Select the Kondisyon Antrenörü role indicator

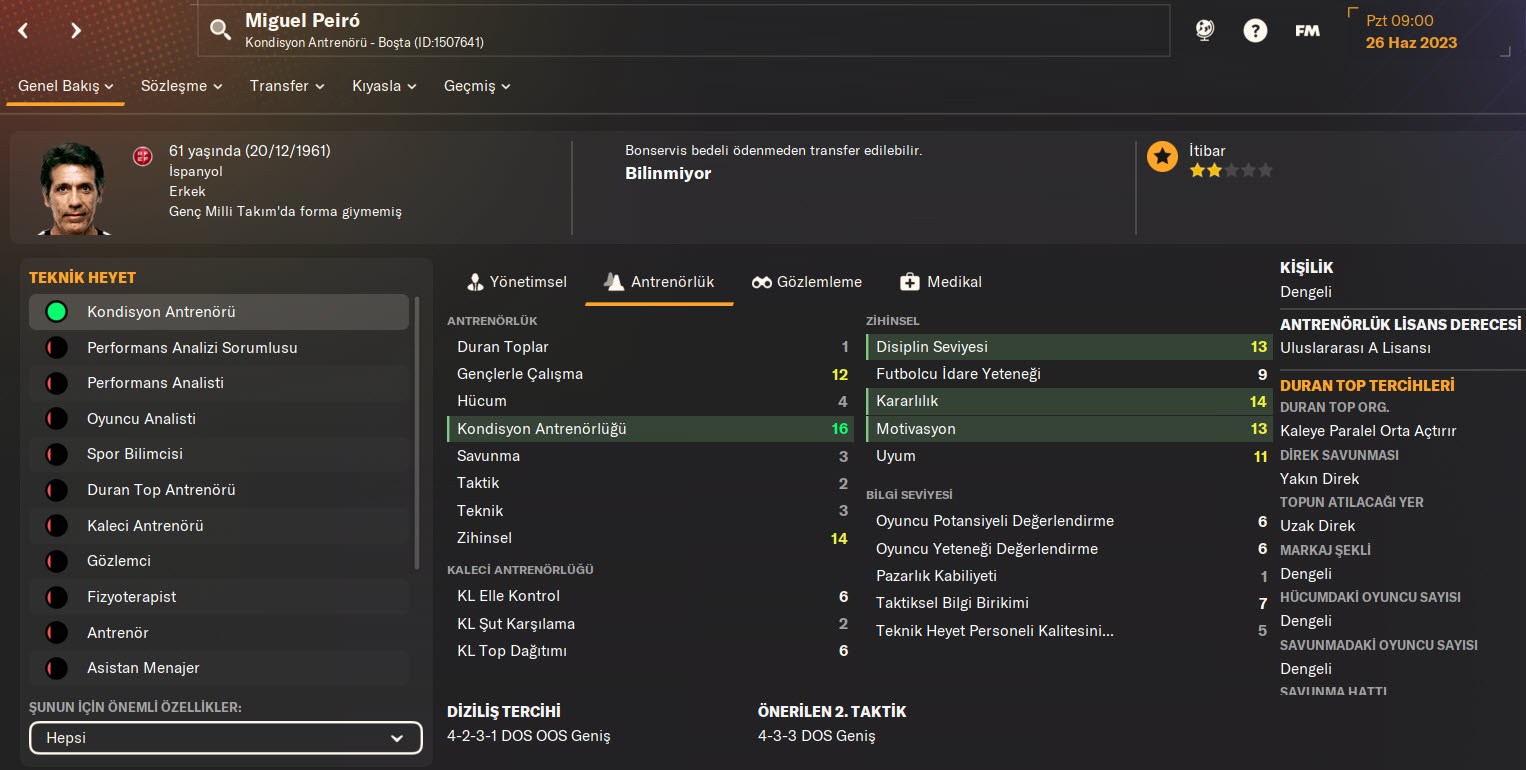[57, 312]
